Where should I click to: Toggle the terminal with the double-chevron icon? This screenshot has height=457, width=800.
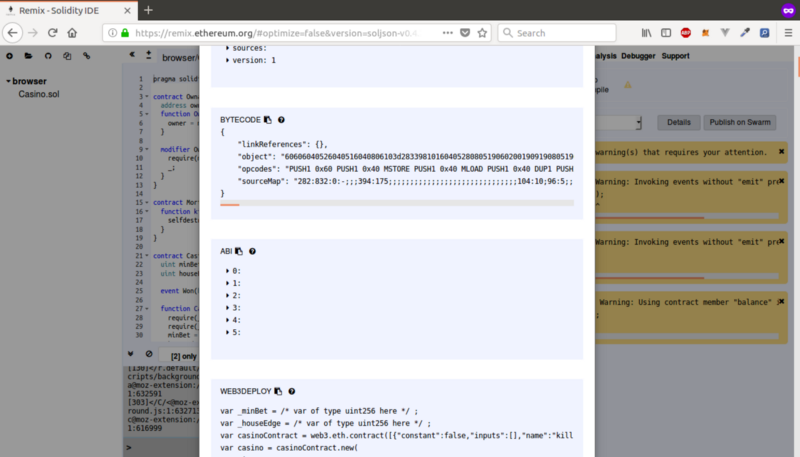(131, 353)
